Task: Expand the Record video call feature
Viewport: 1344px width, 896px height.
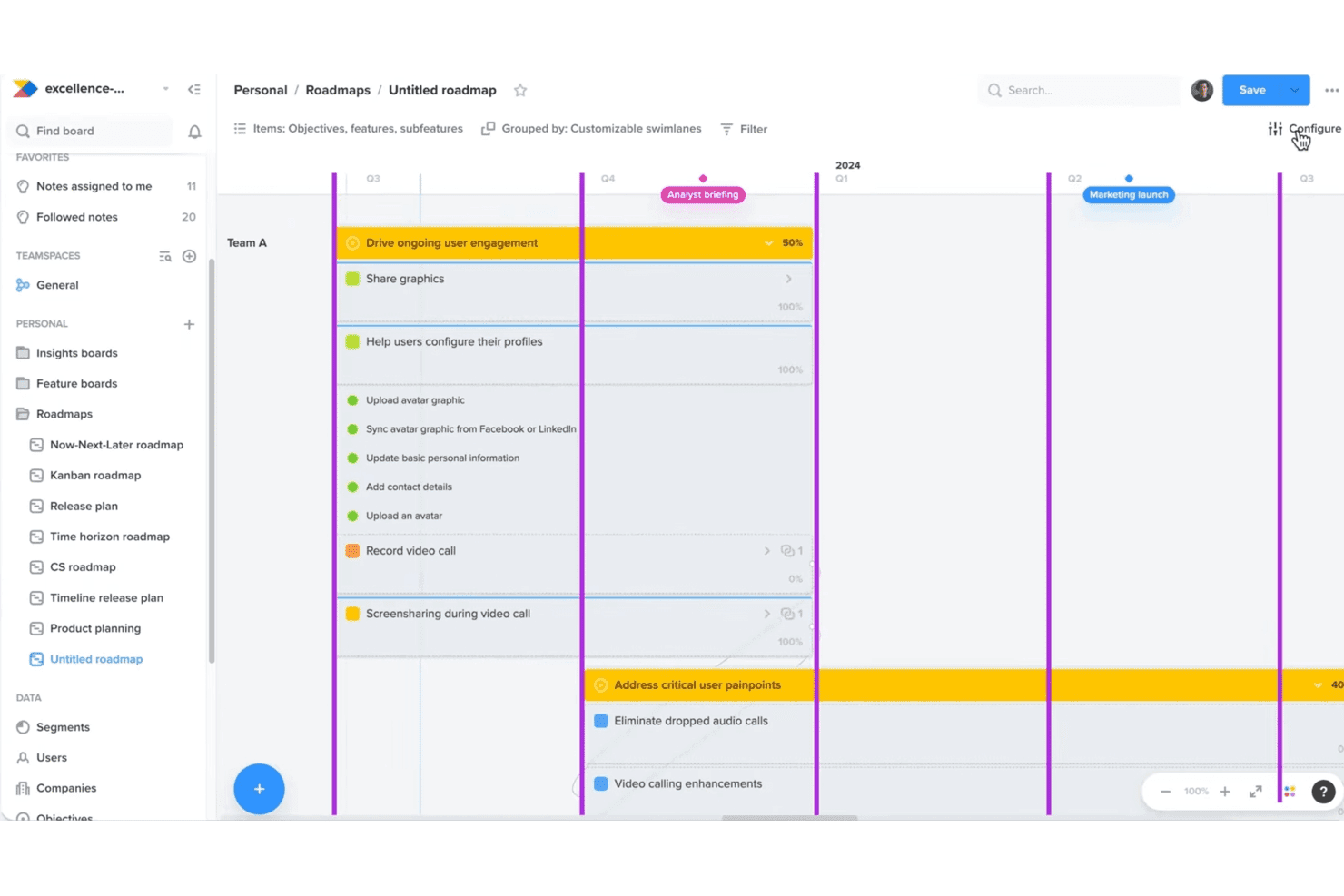Action: (766, 551)
